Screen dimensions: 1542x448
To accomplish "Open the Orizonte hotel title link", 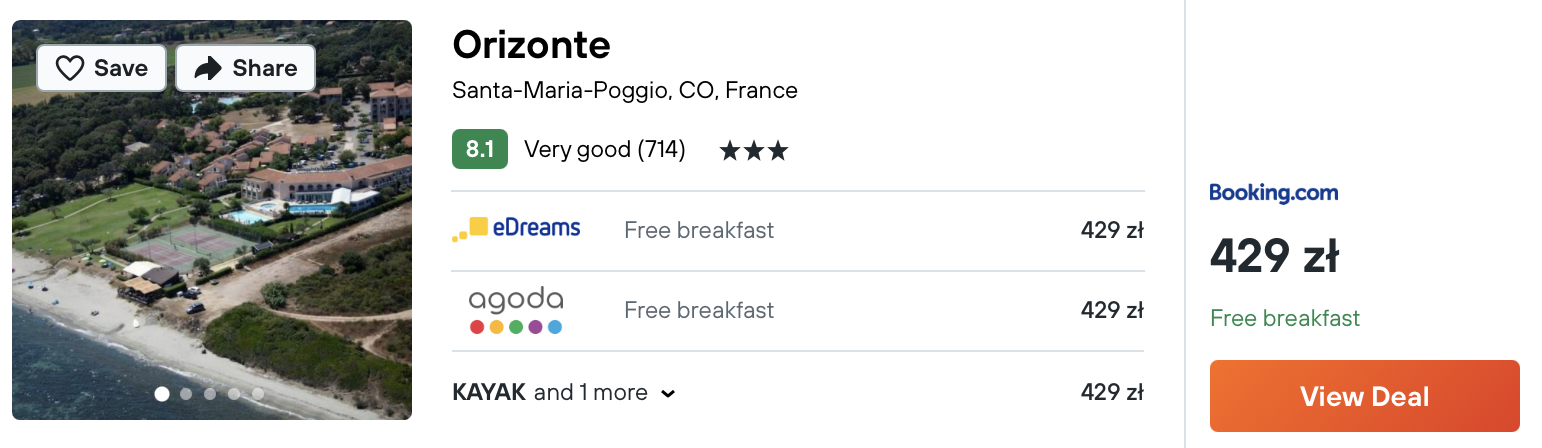I will pyautogui.click(x=531, y=44).
